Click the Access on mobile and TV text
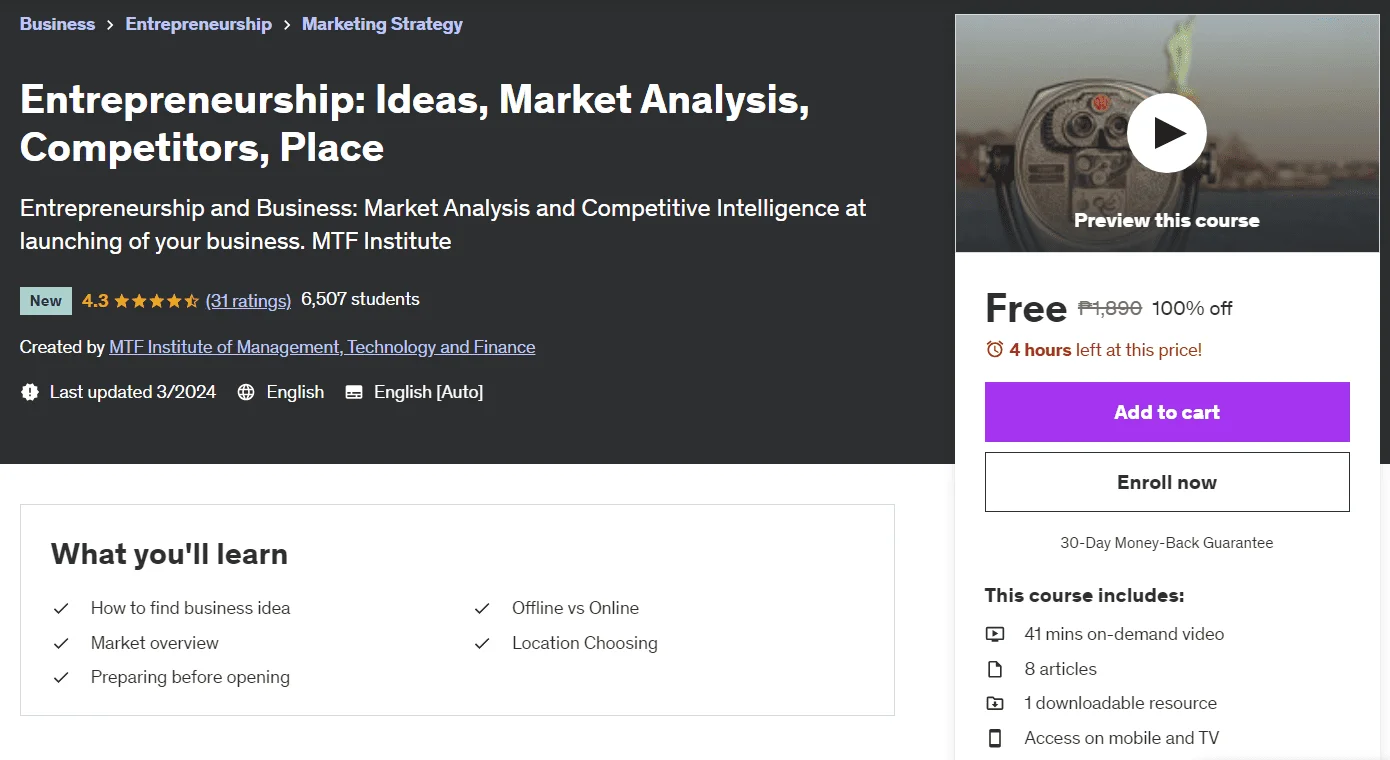1390x760 pixels. [x=1121, y=738]
